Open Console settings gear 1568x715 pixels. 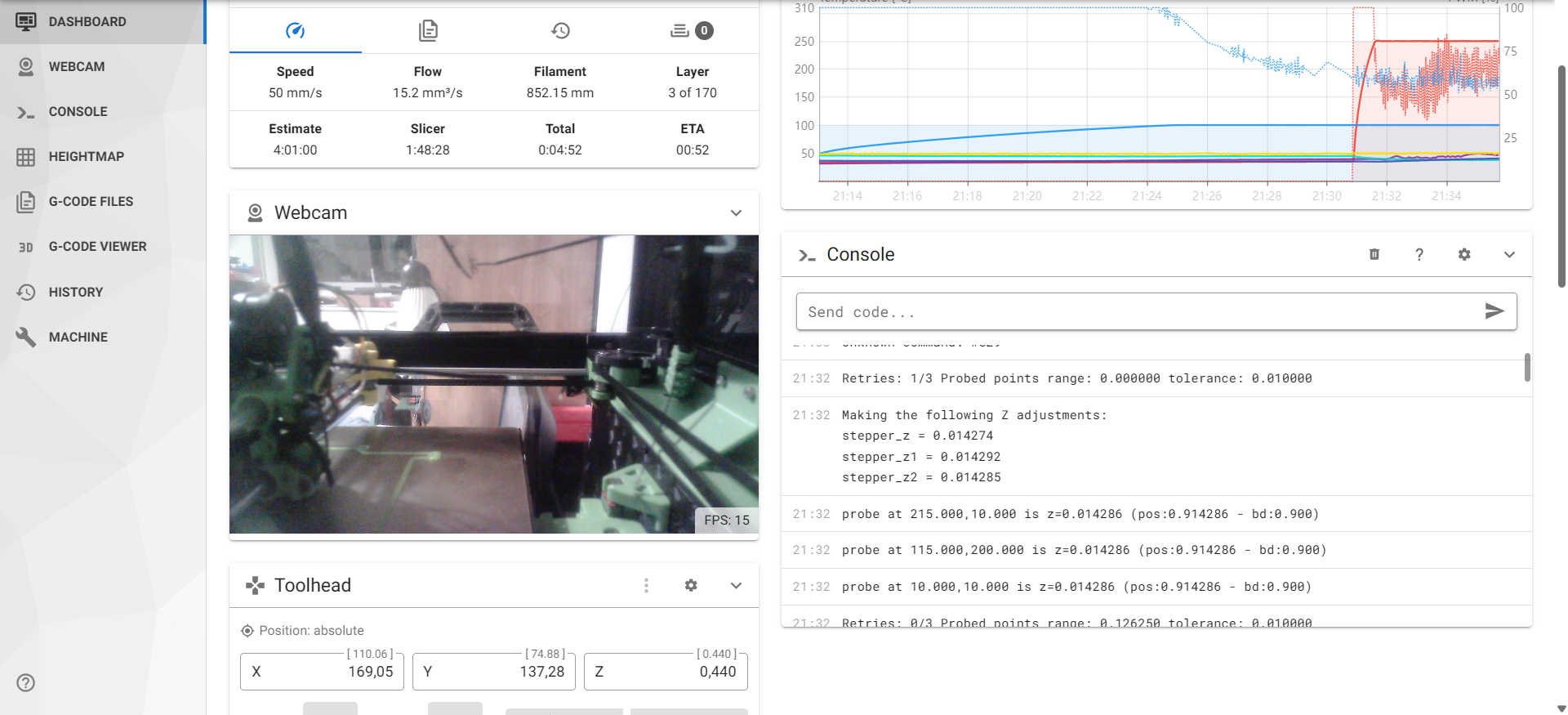point(1464,254)
